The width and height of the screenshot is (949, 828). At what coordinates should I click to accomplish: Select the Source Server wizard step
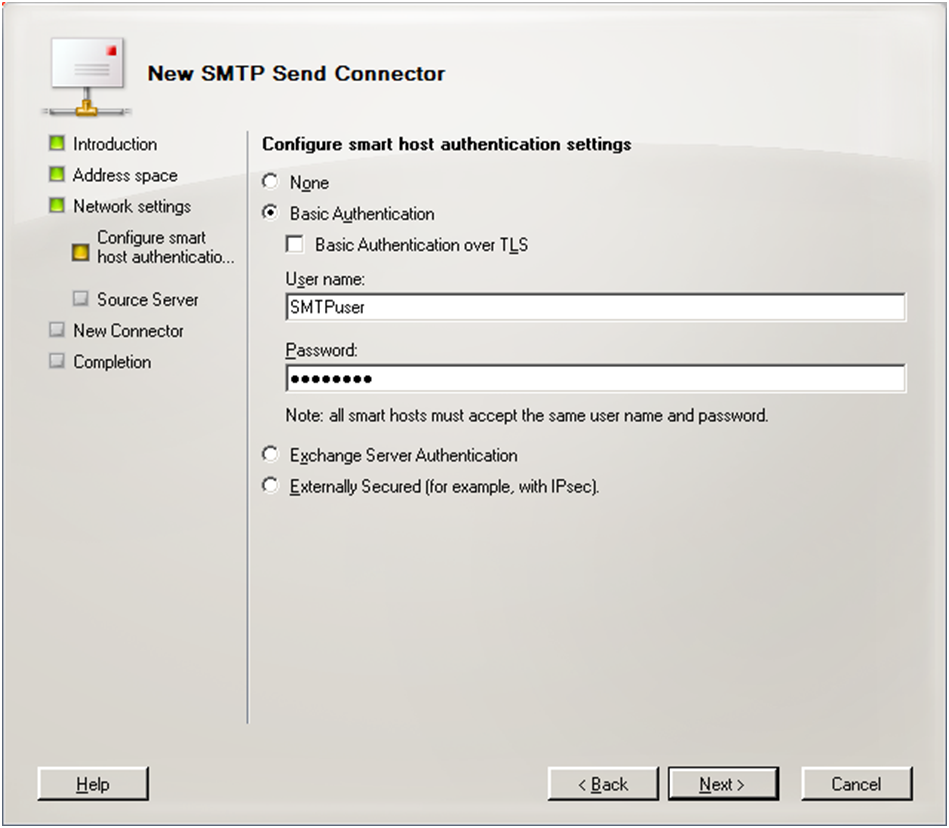point(146,298)
